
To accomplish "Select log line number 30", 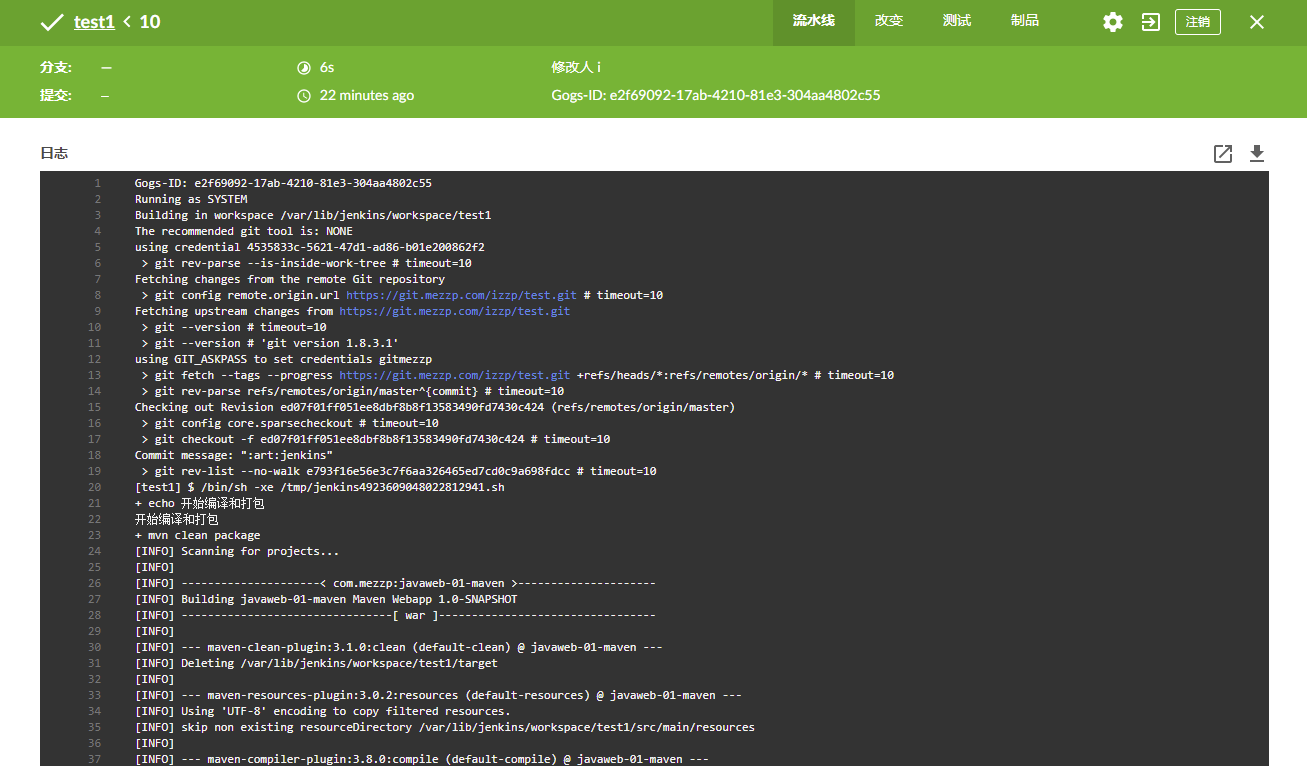I will coord(95,647).
